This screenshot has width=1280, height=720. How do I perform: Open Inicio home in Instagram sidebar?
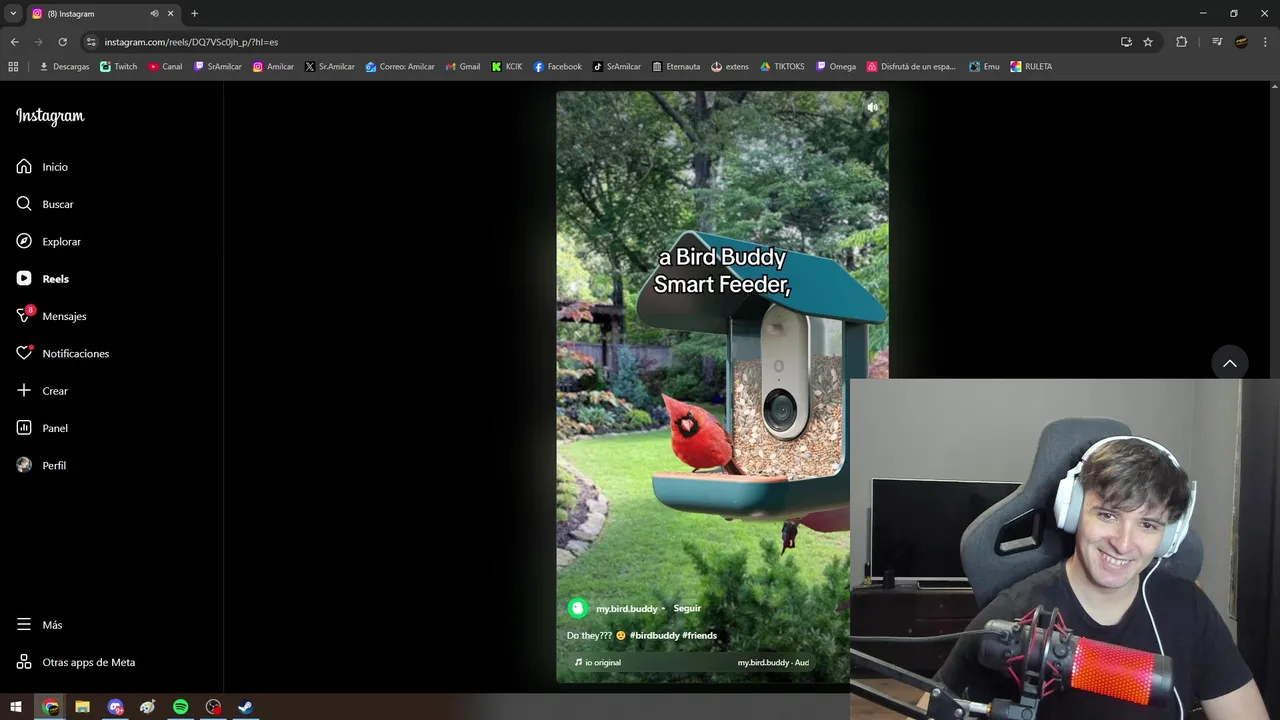point(42,167)
